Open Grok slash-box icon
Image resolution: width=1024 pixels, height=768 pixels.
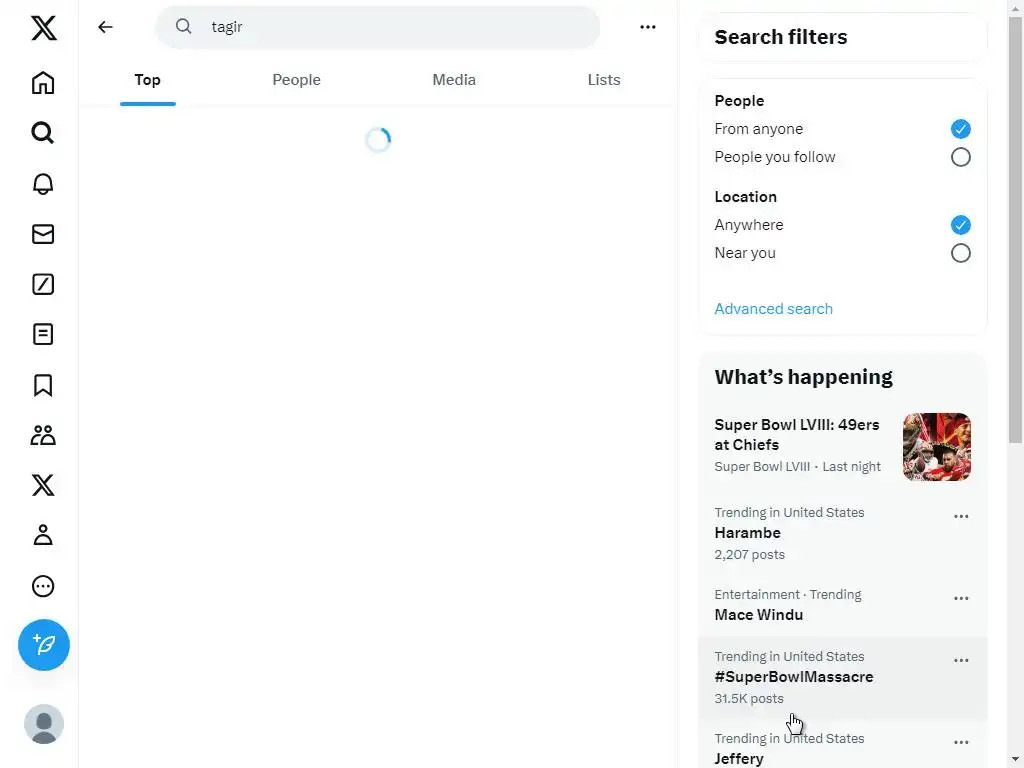pos(43,284)
